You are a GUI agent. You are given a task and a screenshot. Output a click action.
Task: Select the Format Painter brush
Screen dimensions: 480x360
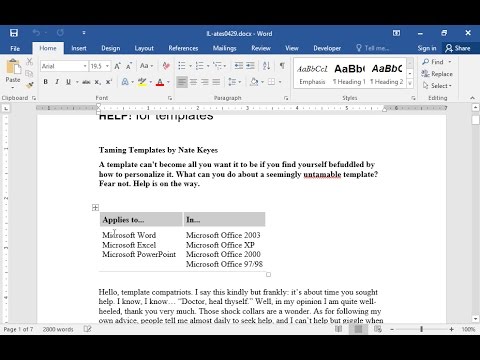point(29,85)
